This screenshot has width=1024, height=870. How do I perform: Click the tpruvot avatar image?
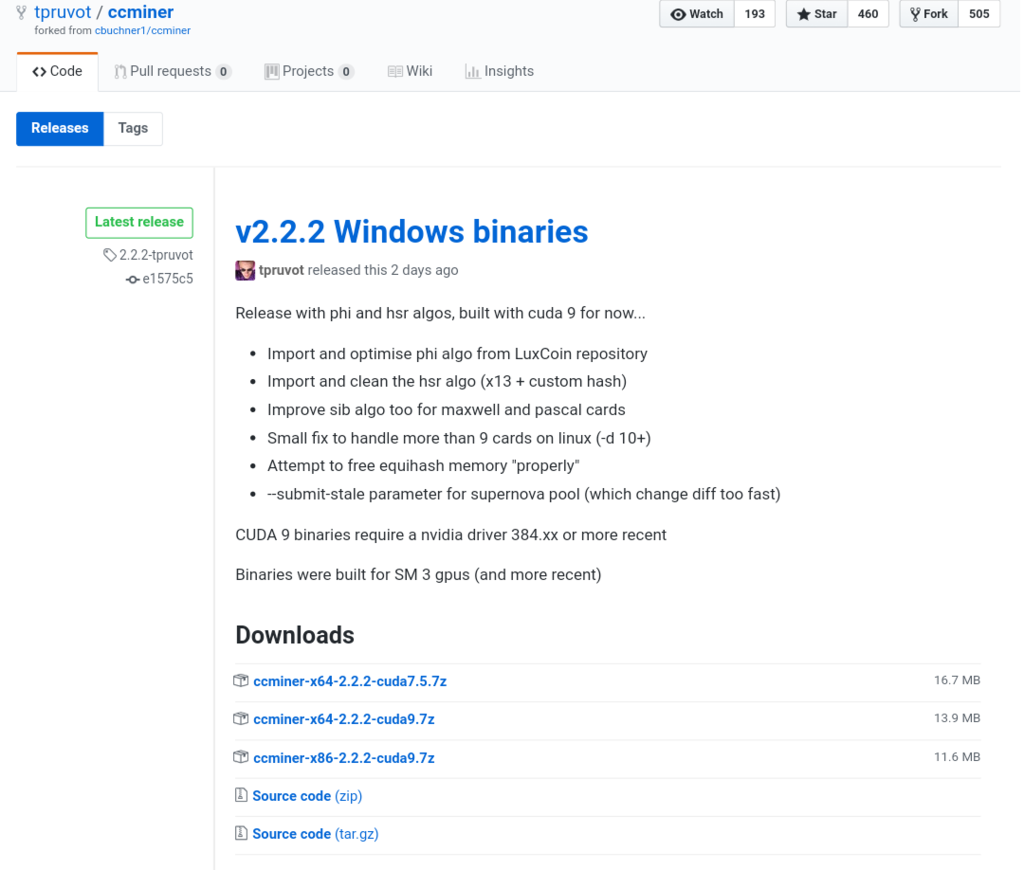(245, 270)
